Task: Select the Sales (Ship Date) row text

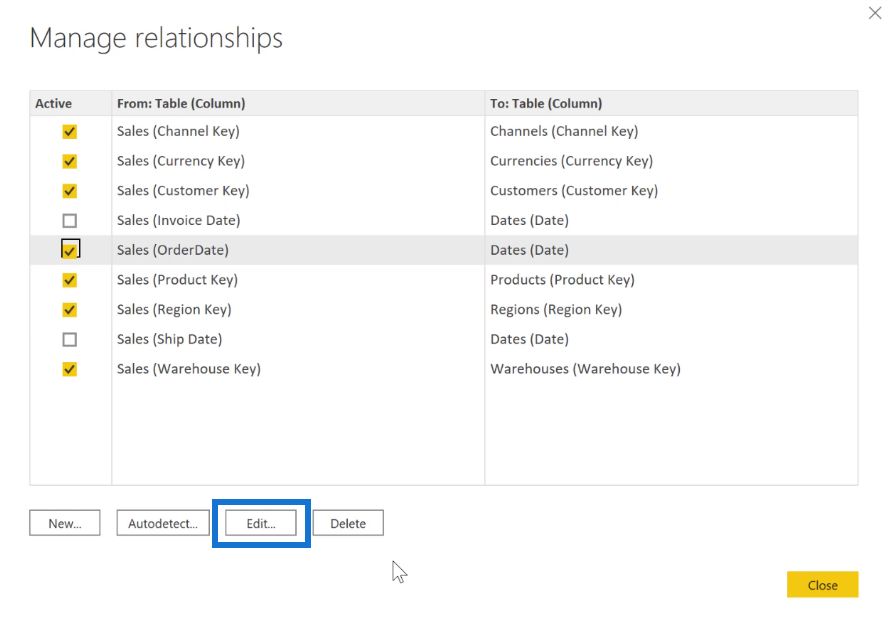Action: coord(170,339)
